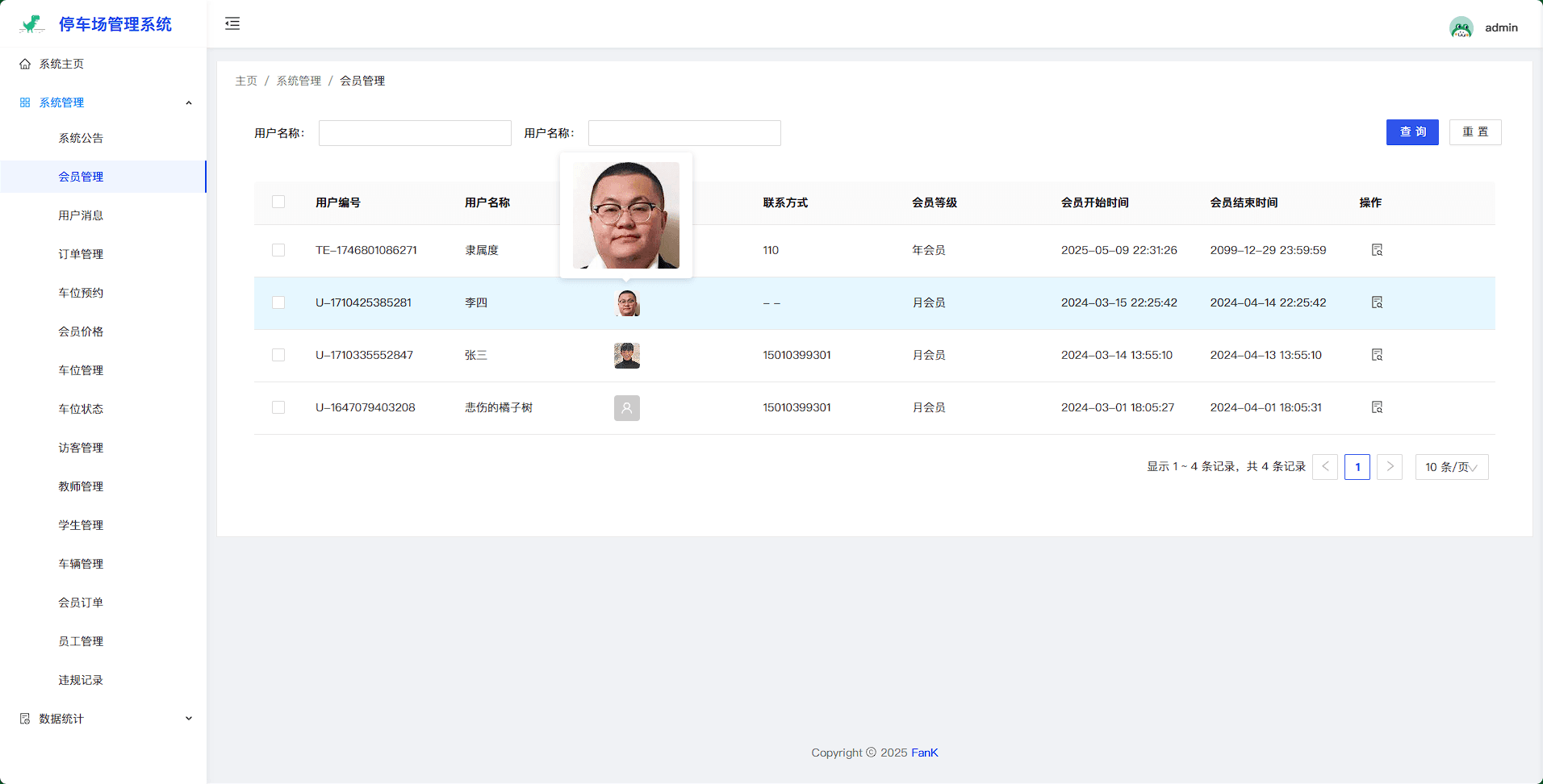1543x784 pixels.
Task: Click the default avatar placeholder for 悲伤的橘子树
Action: click(x=626, y=408)
